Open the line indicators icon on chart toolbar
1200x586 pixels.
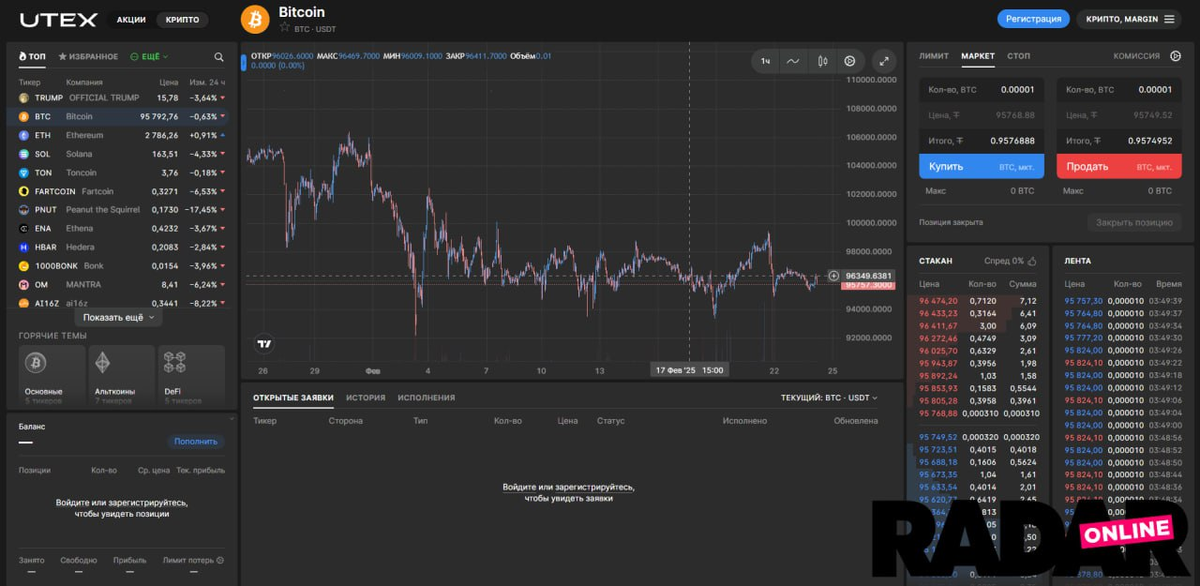point(793,61)
